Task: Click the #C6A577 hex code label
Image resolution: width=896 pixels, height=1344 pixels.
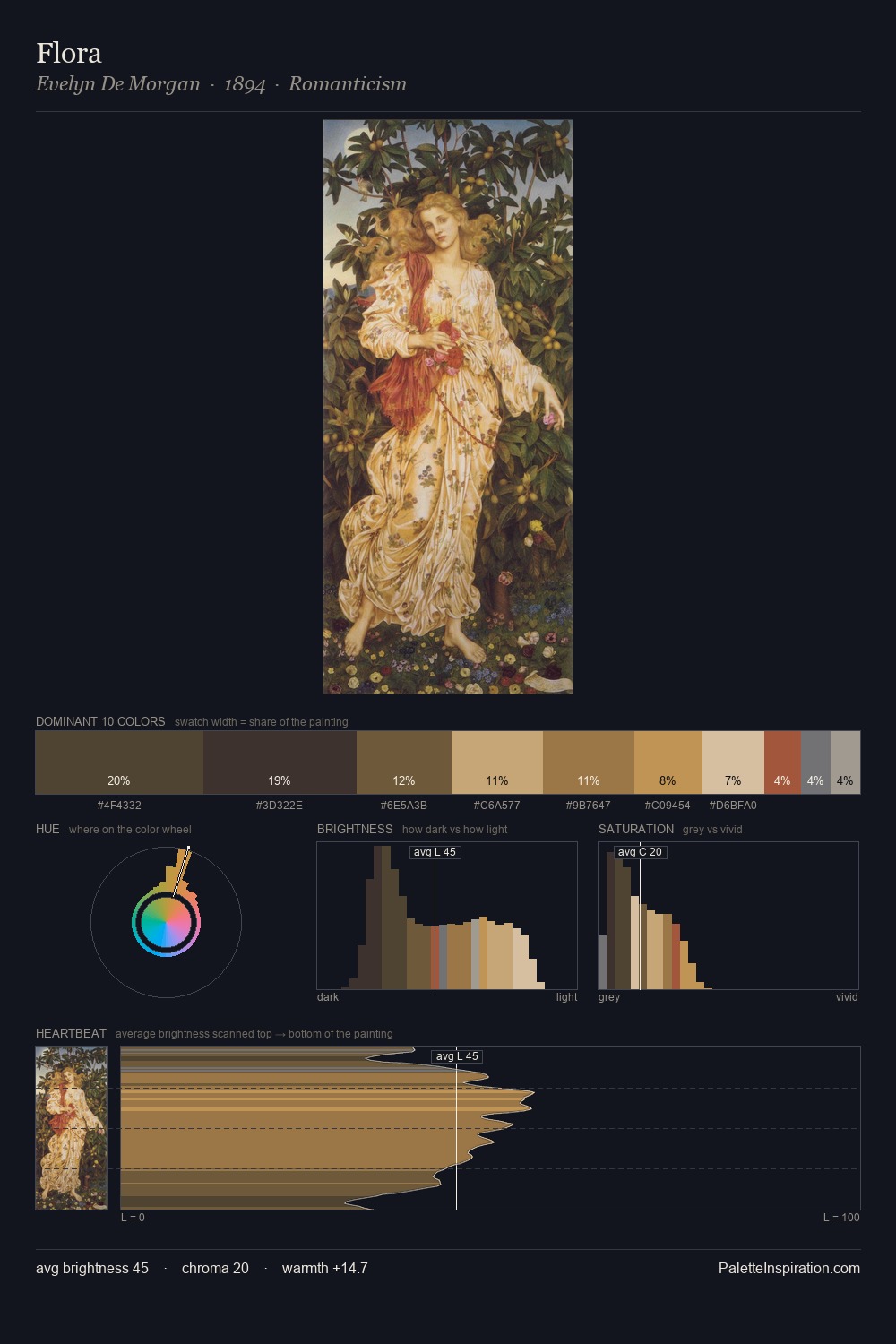Action: pyautogui.click(x=497, y=806)
